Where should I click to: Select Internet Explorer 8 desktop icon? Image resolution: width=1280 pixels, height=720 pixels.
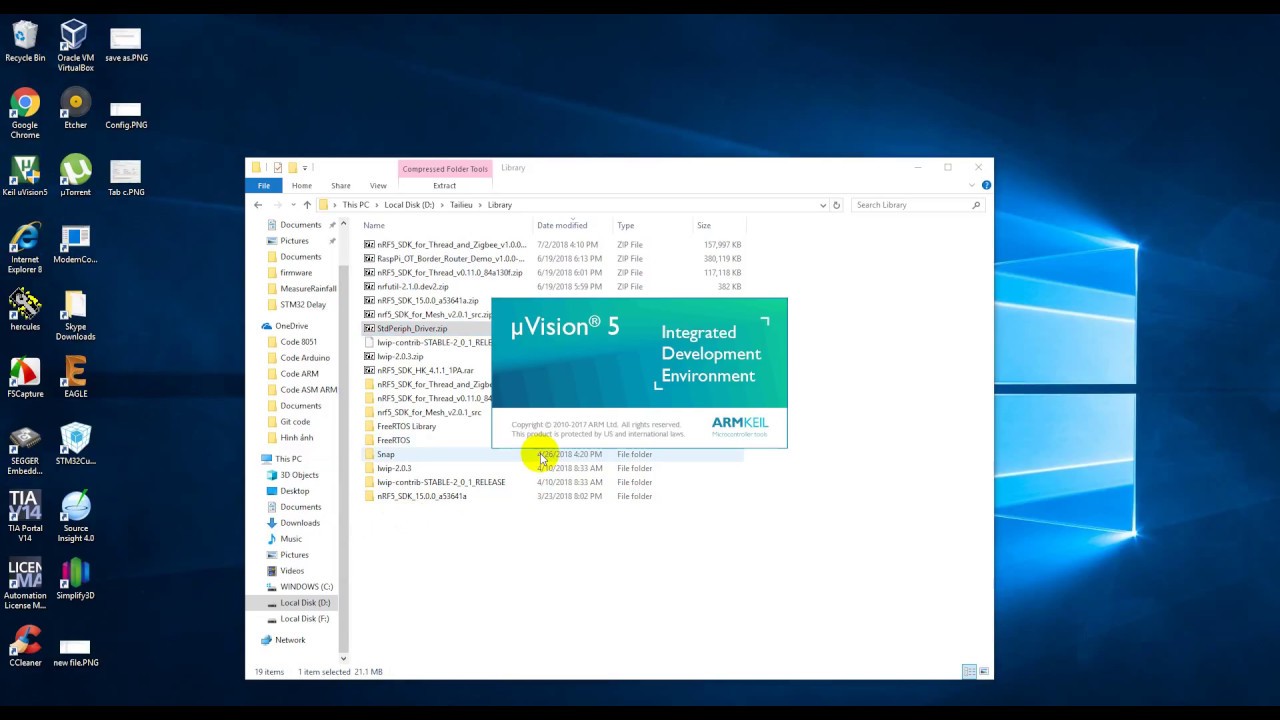tap(25, 248)
